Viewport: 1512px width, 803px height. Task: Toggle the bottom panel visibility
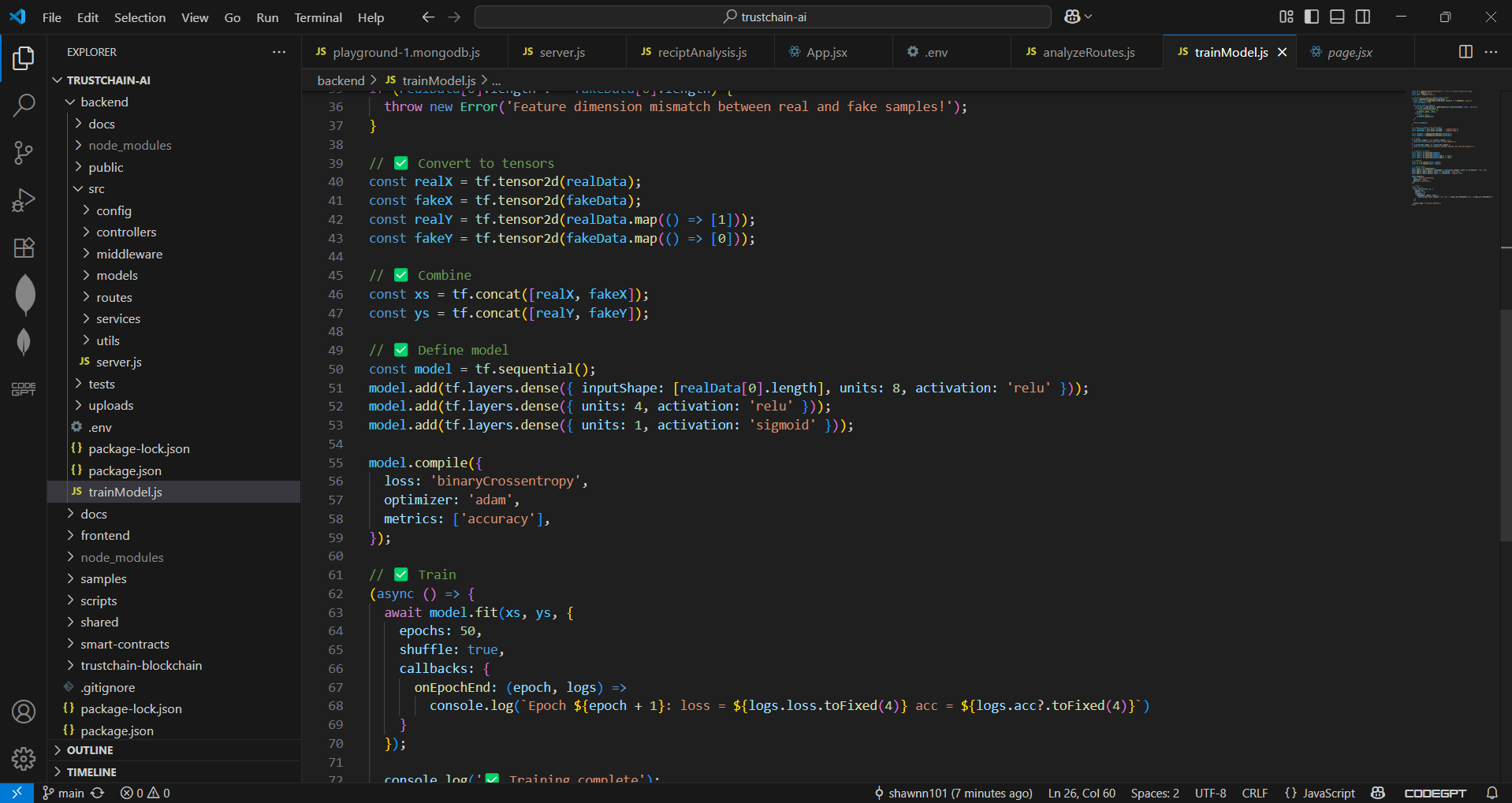pyautogui.click(x=1337, y=17)
